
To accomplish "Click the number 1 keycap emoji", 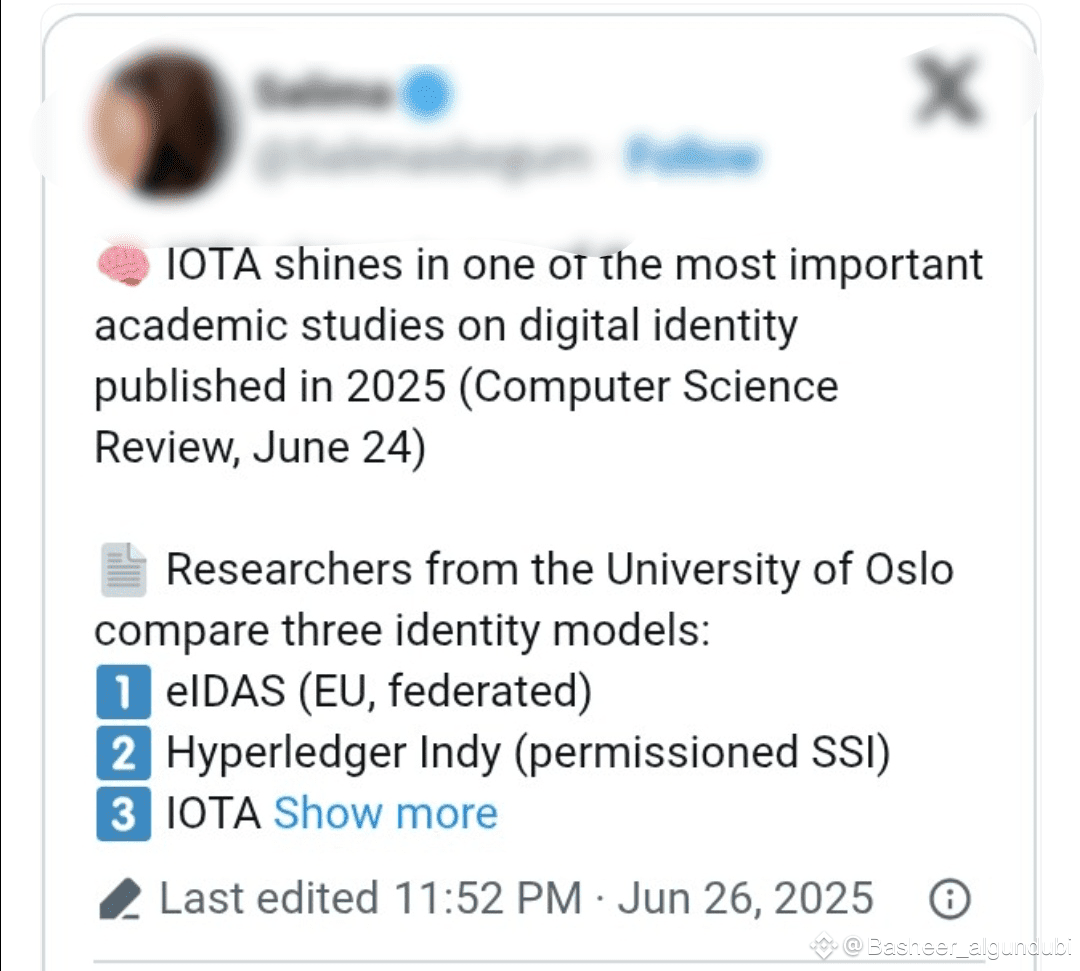I will 123,691.
